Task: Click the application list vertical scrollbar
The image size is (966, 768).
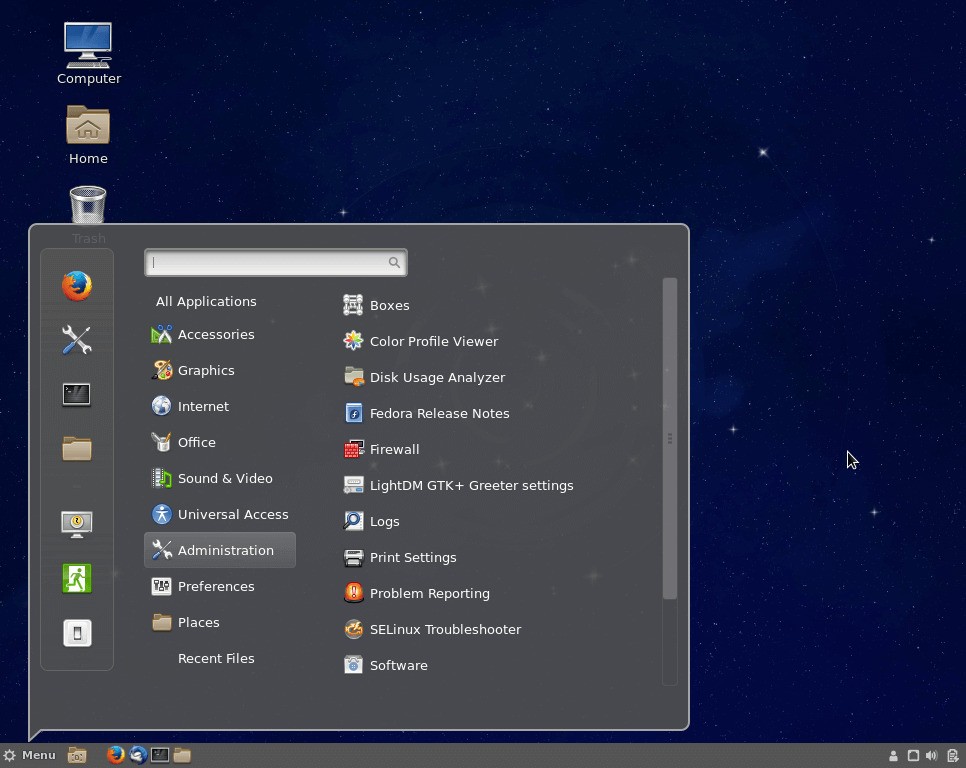Action: pos(670,438)
